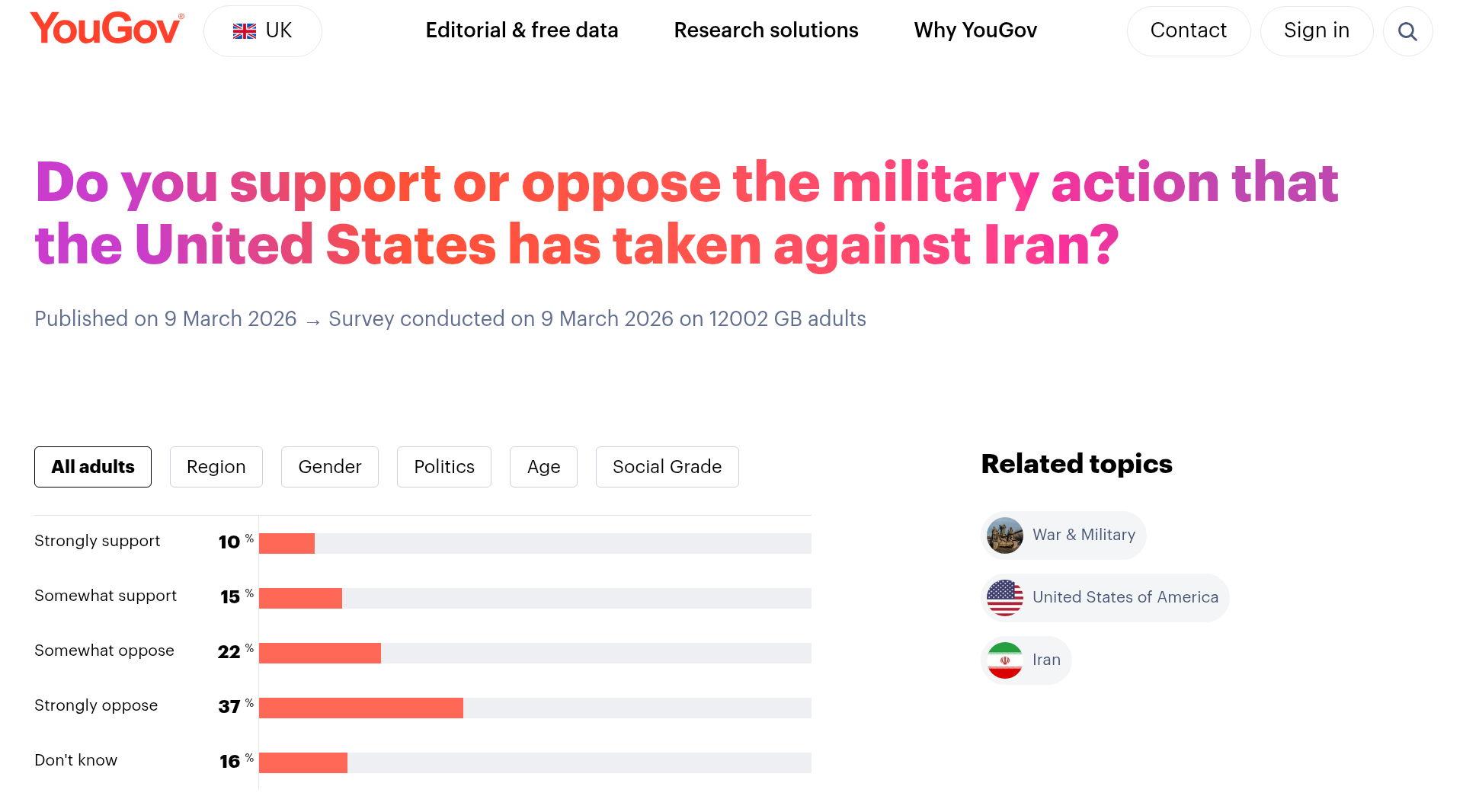This screenshot has height=812, width=1463.
Task: Open the search magnifier
Action: tap(1407, 31)
